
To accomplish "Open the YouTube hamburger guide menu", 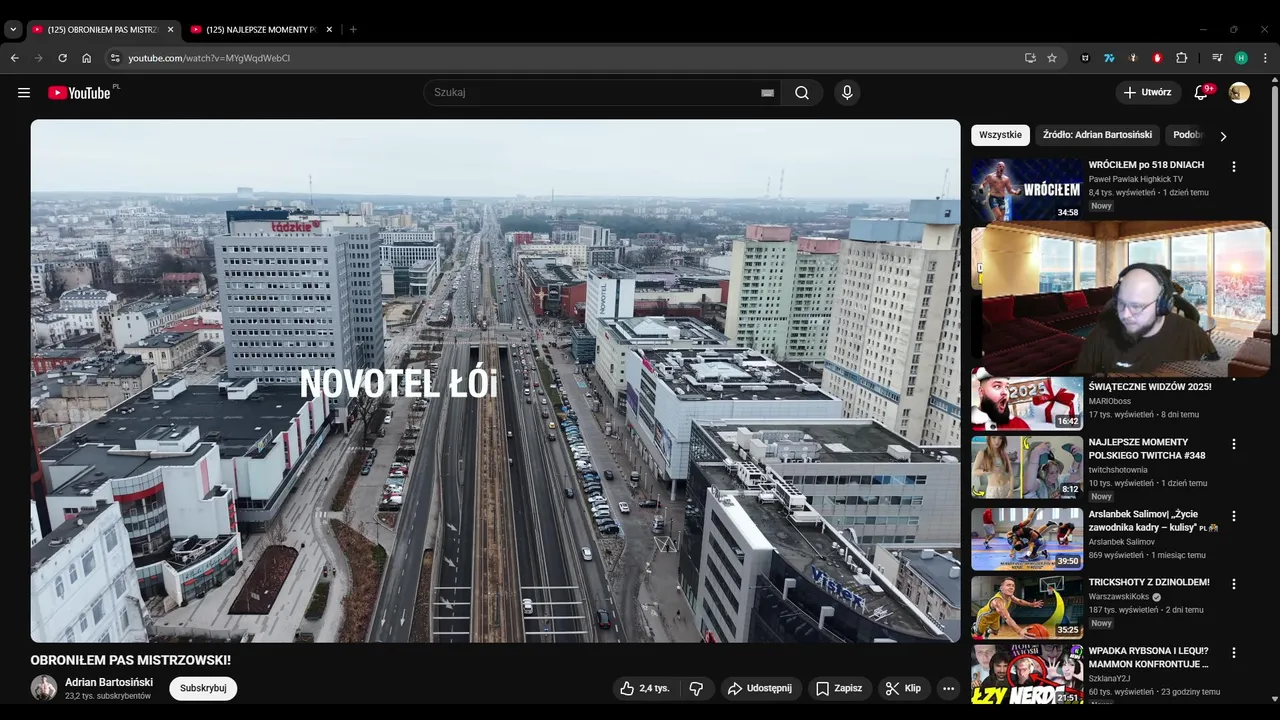I will coord(24,92).
